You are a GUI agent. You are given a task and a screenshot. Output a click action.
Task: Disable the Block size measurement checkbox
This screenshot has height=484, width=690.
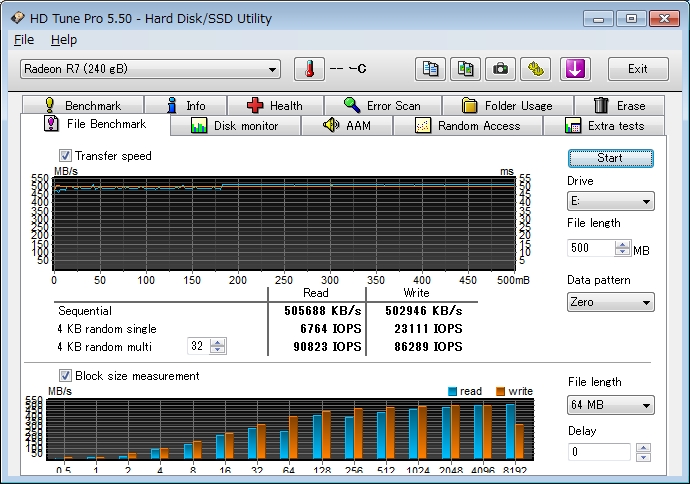point(66,376)
